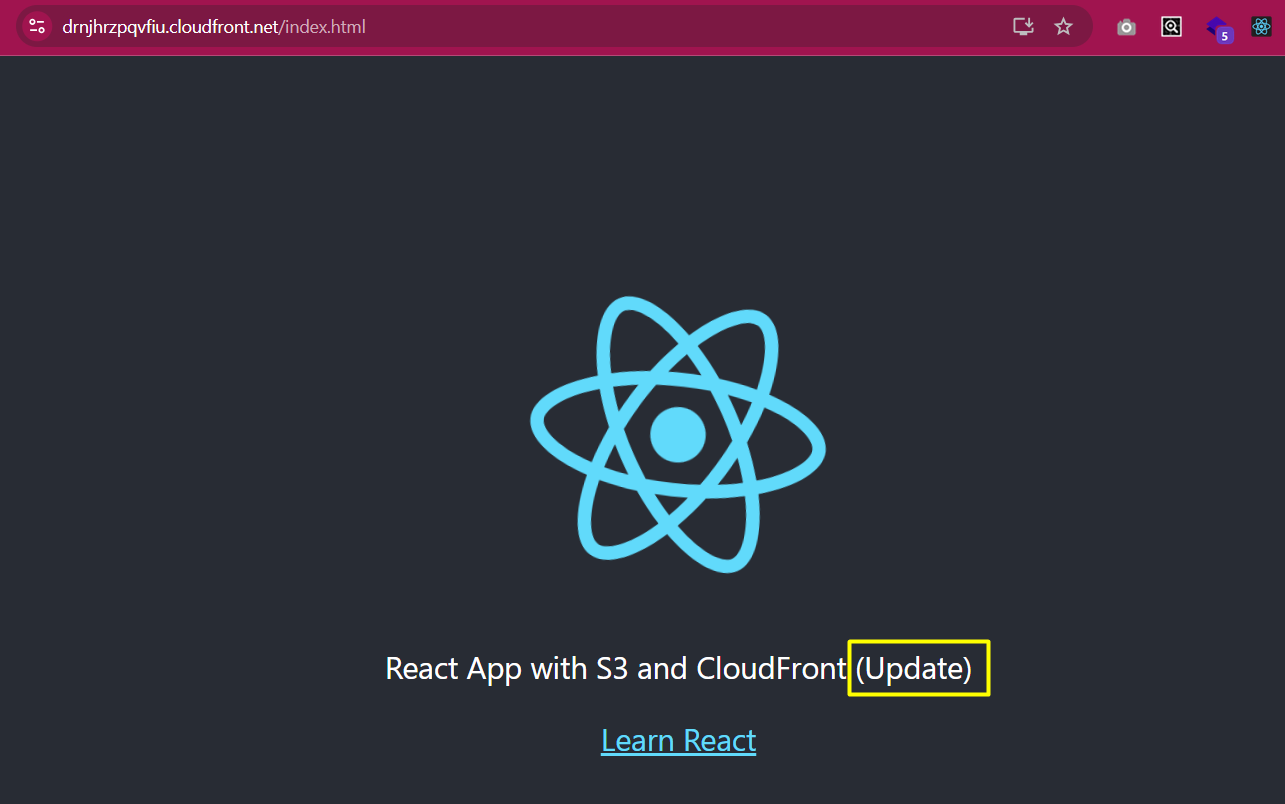The height and width of the screenshot is (804, 1285).
Task: Follow the Learn React link
Action: point(678,741)
